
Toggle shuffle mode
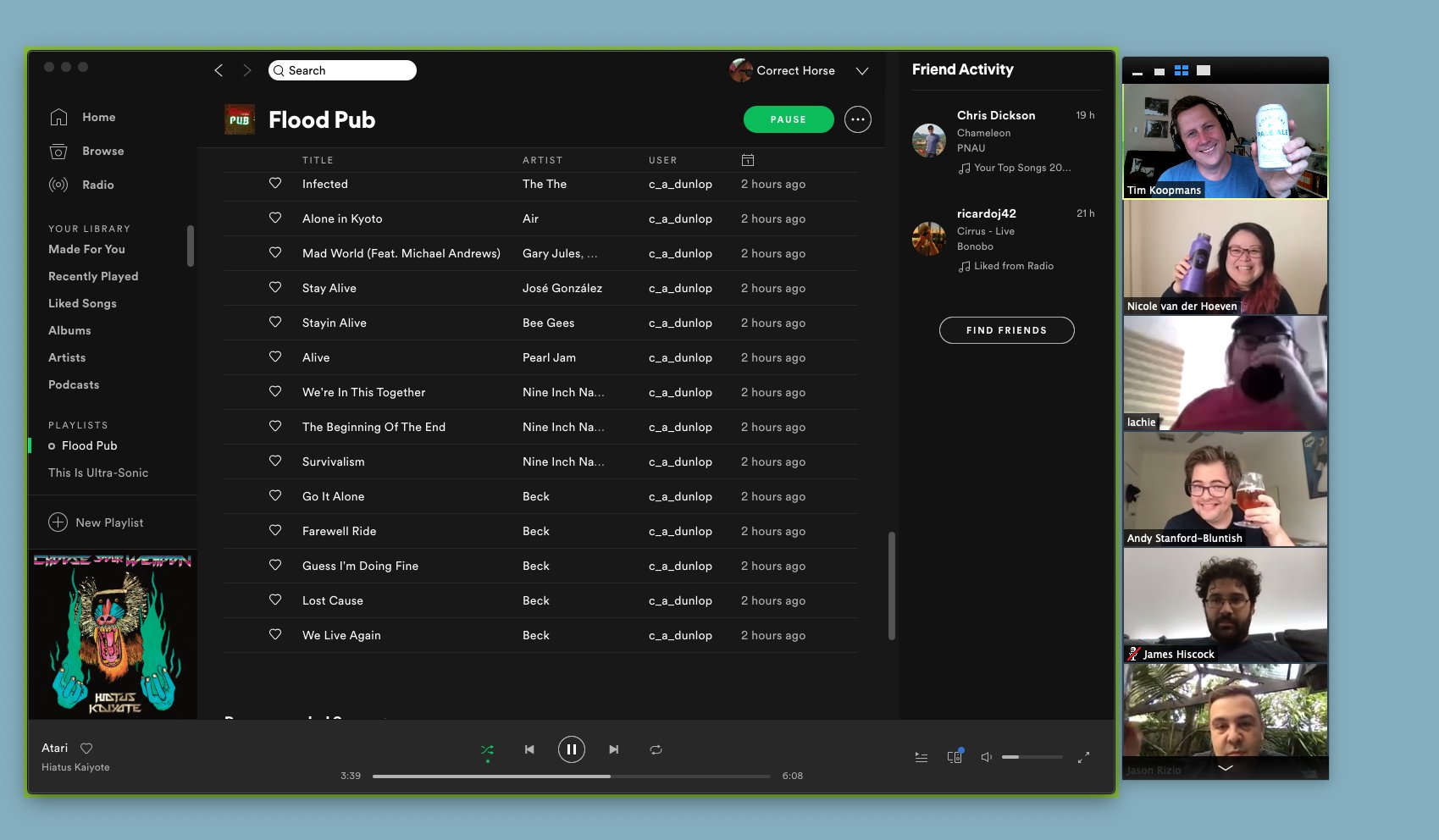(487, 749)
